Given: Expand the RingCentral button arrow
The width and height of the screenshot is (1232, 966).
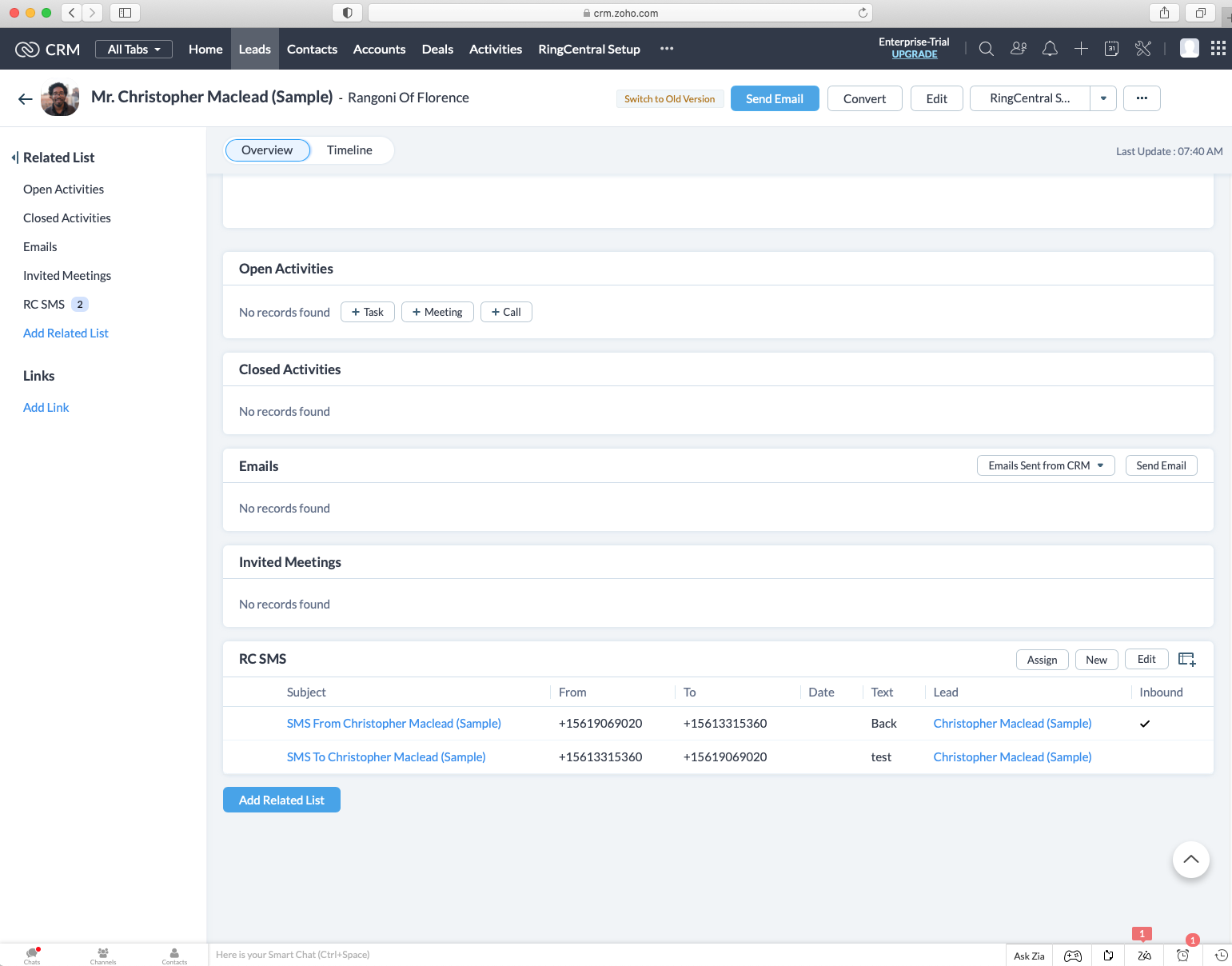Looking at the screenshot, I should coord(1103,98).
